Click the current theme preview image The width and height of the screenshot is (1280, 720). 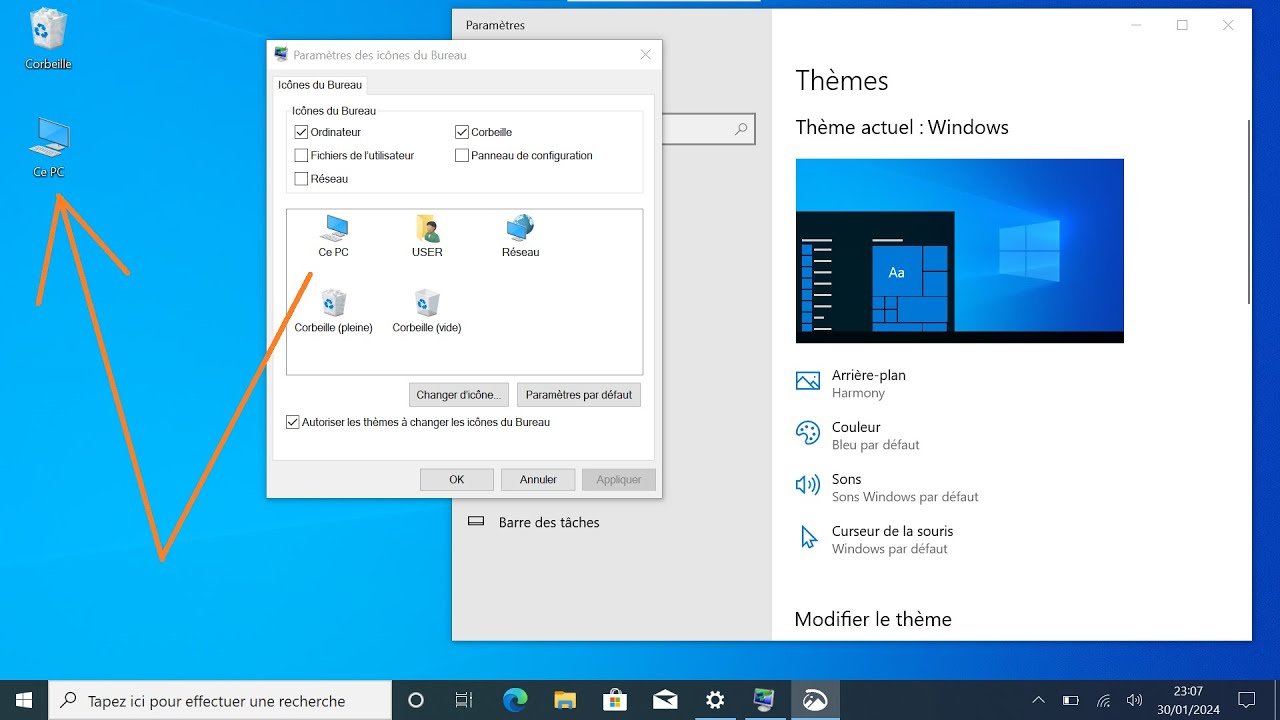pos(960,251)
